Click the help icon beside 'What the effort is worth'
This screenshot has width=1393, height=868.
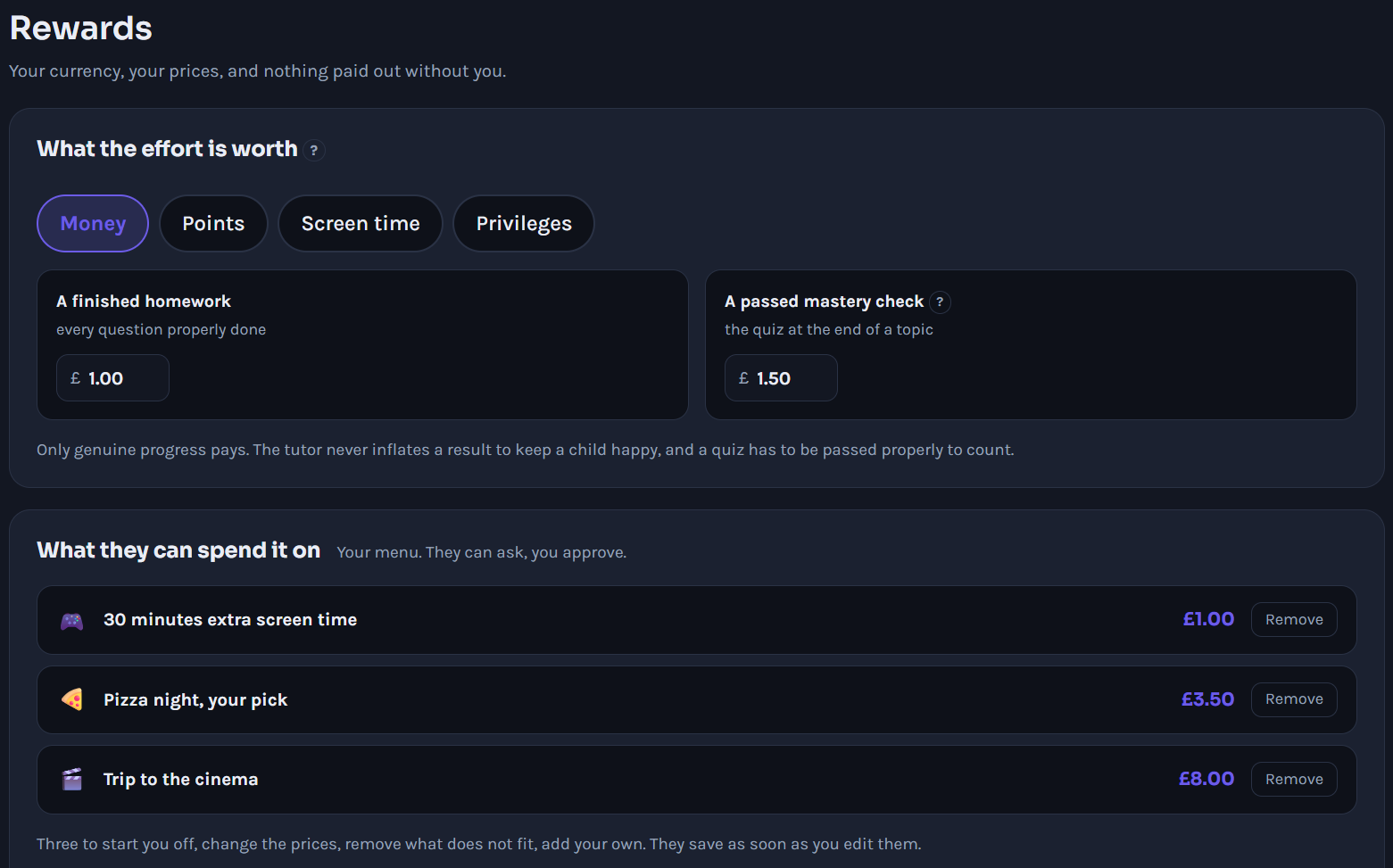pos(314,150)
